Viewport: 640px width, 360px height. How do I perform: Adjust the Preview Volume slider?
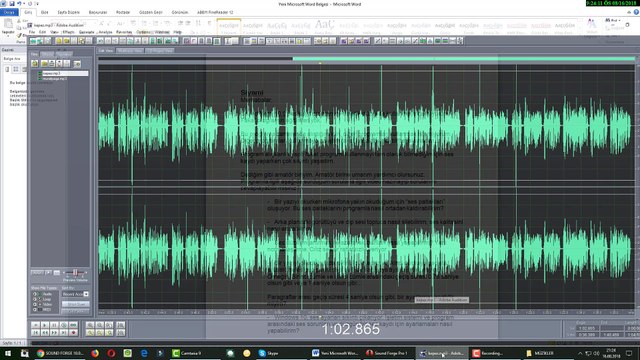[75, 273]
